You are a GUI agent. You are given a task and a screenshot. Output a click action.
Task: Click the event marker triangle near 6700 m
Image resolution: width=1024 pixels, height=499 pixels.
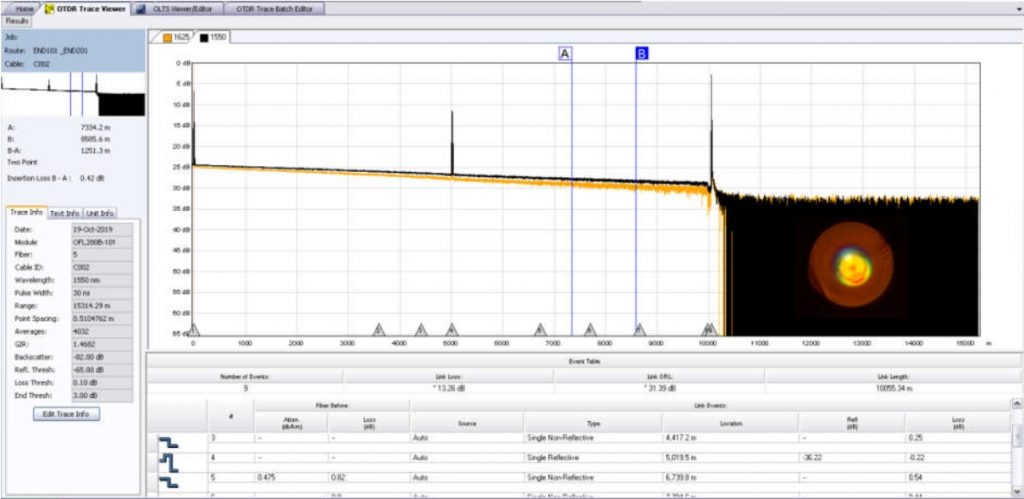pyautogui.click(x=540, y=329)
